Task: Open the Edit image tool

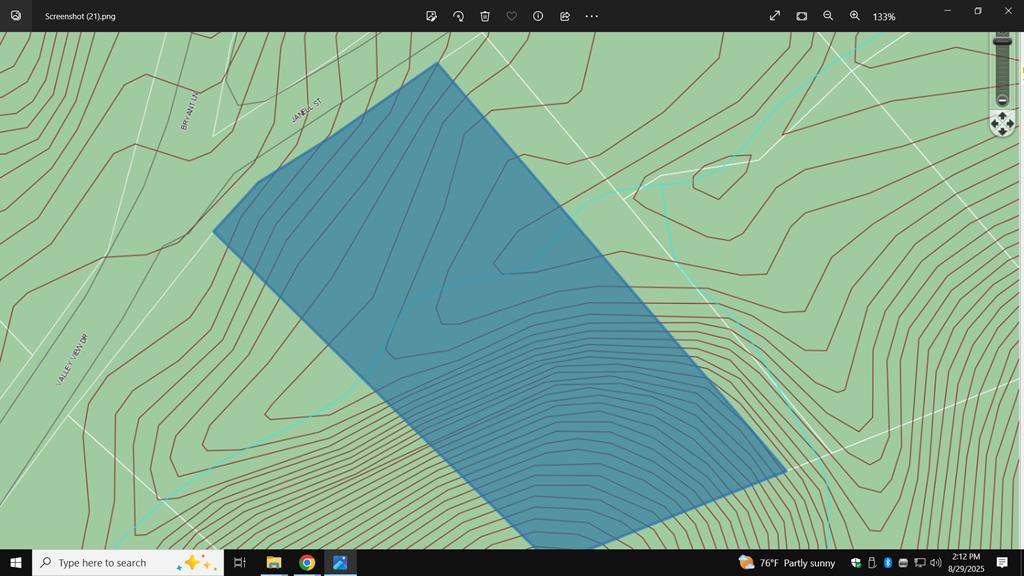Action: 431,16
